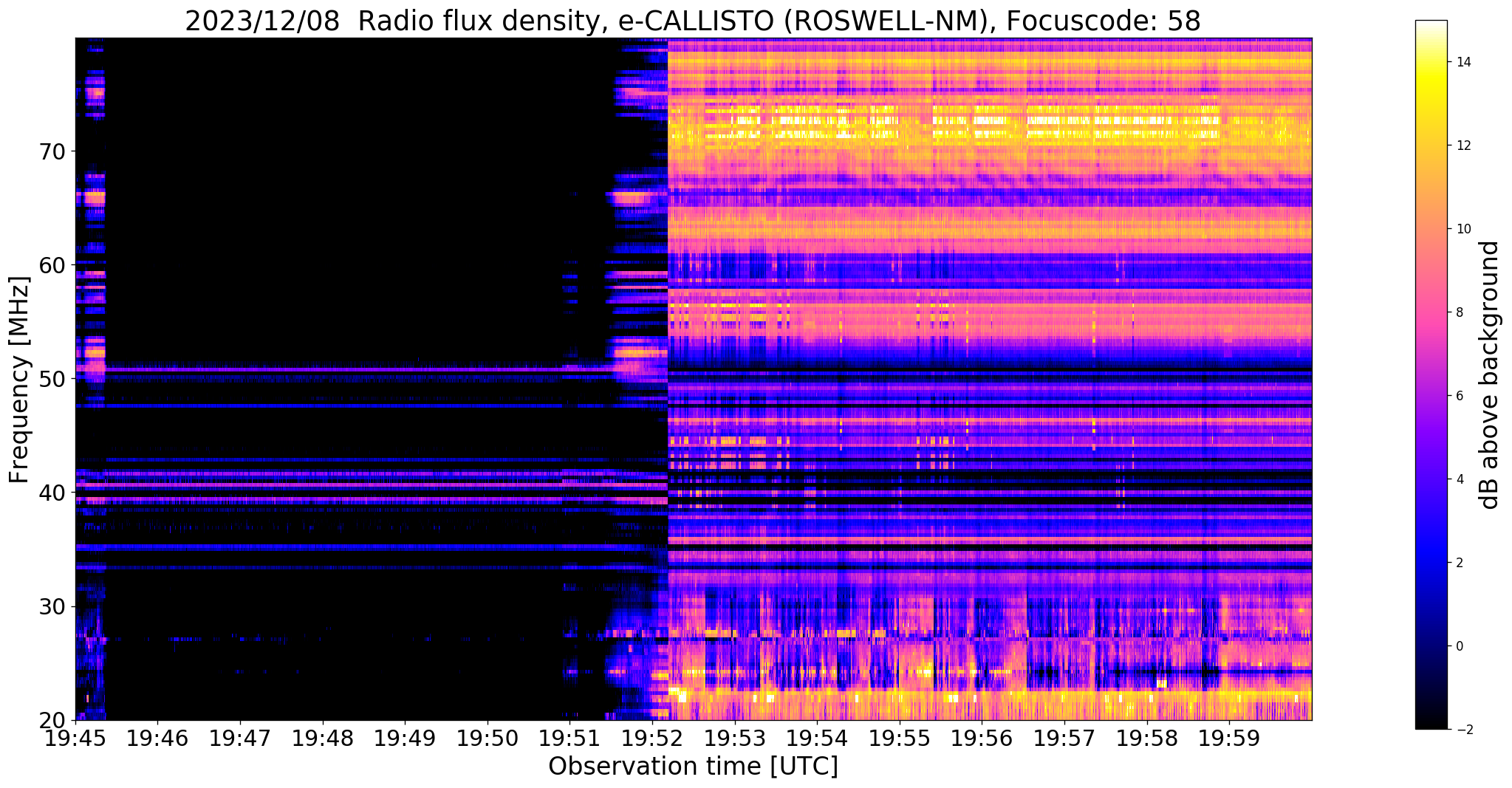Click the 'dB above background' colorbar label
Viewport: 1512px width, 788px height.
1489,375
